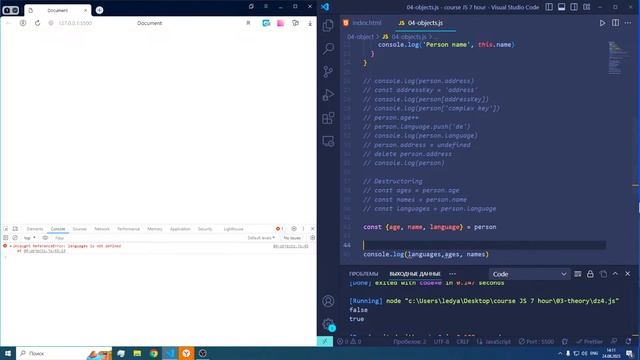Click the remote window status bar button
Screen dimensions: 640x360
click(325, 341)
